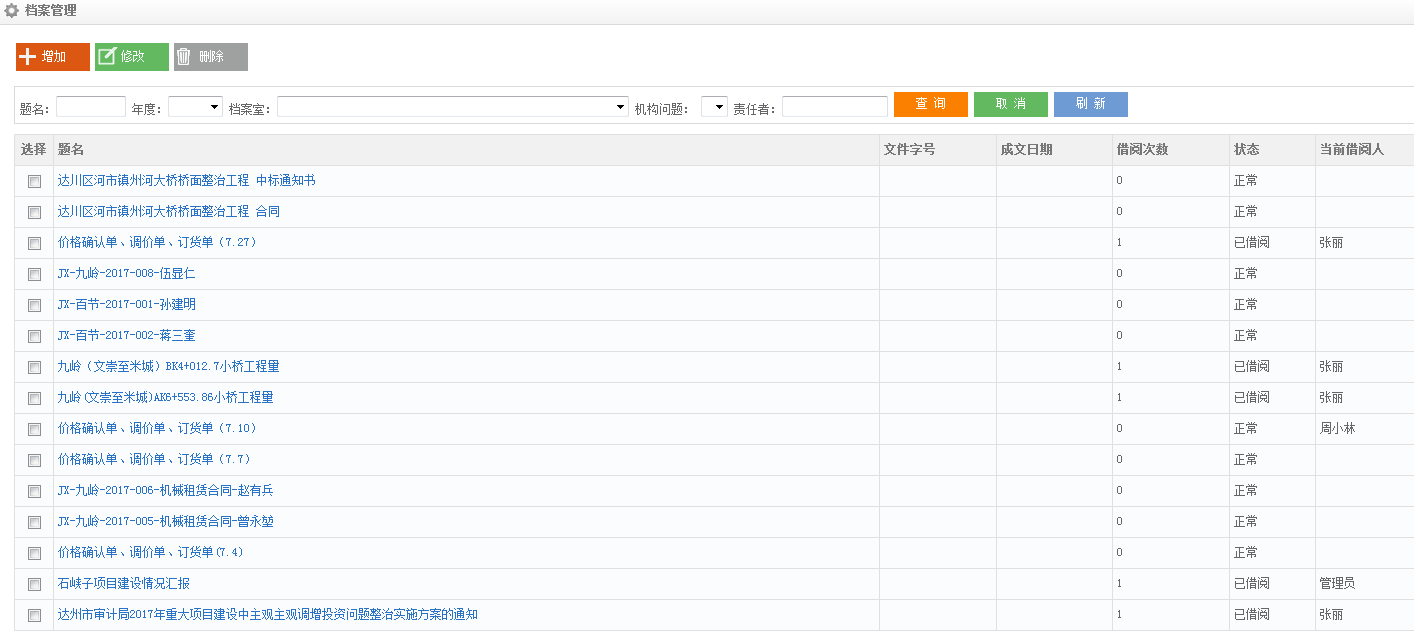
Task: Click the 修改 (Edit) button with pencil icon
Action: [x=132, y=57]
